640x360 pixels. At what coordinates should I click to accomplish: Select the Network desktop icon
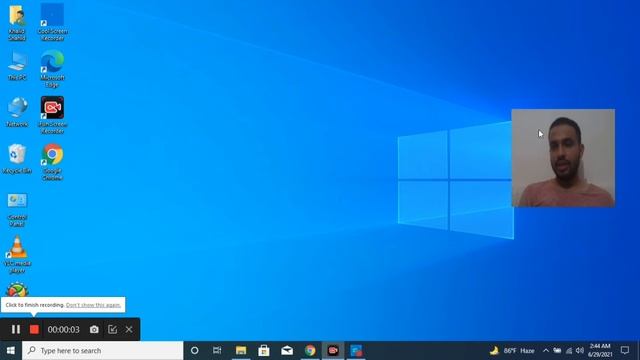point(17,112)
